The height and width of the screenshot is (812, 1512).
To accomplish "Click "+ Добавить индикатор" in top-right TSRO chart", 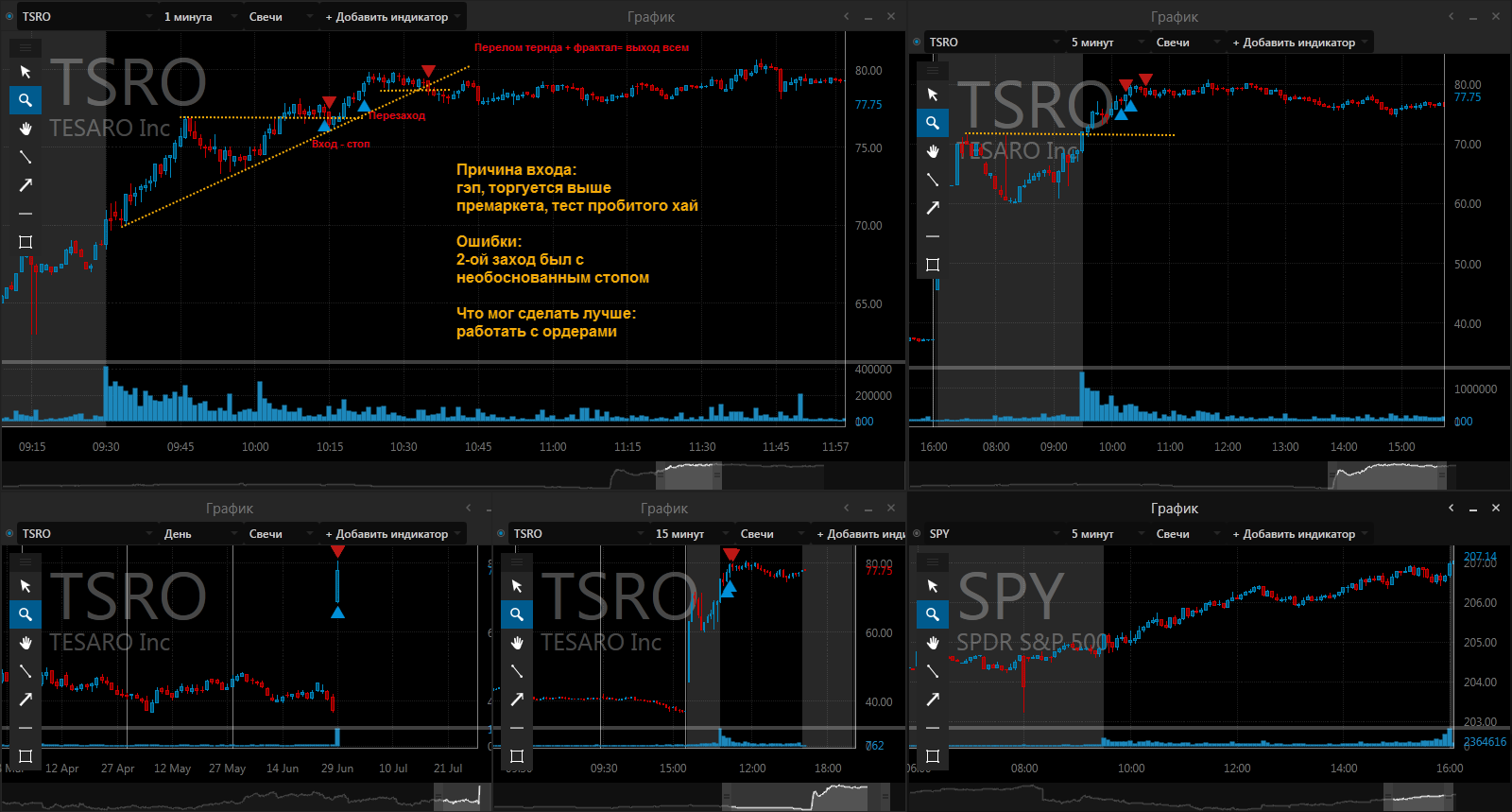I will (1300, 43).
